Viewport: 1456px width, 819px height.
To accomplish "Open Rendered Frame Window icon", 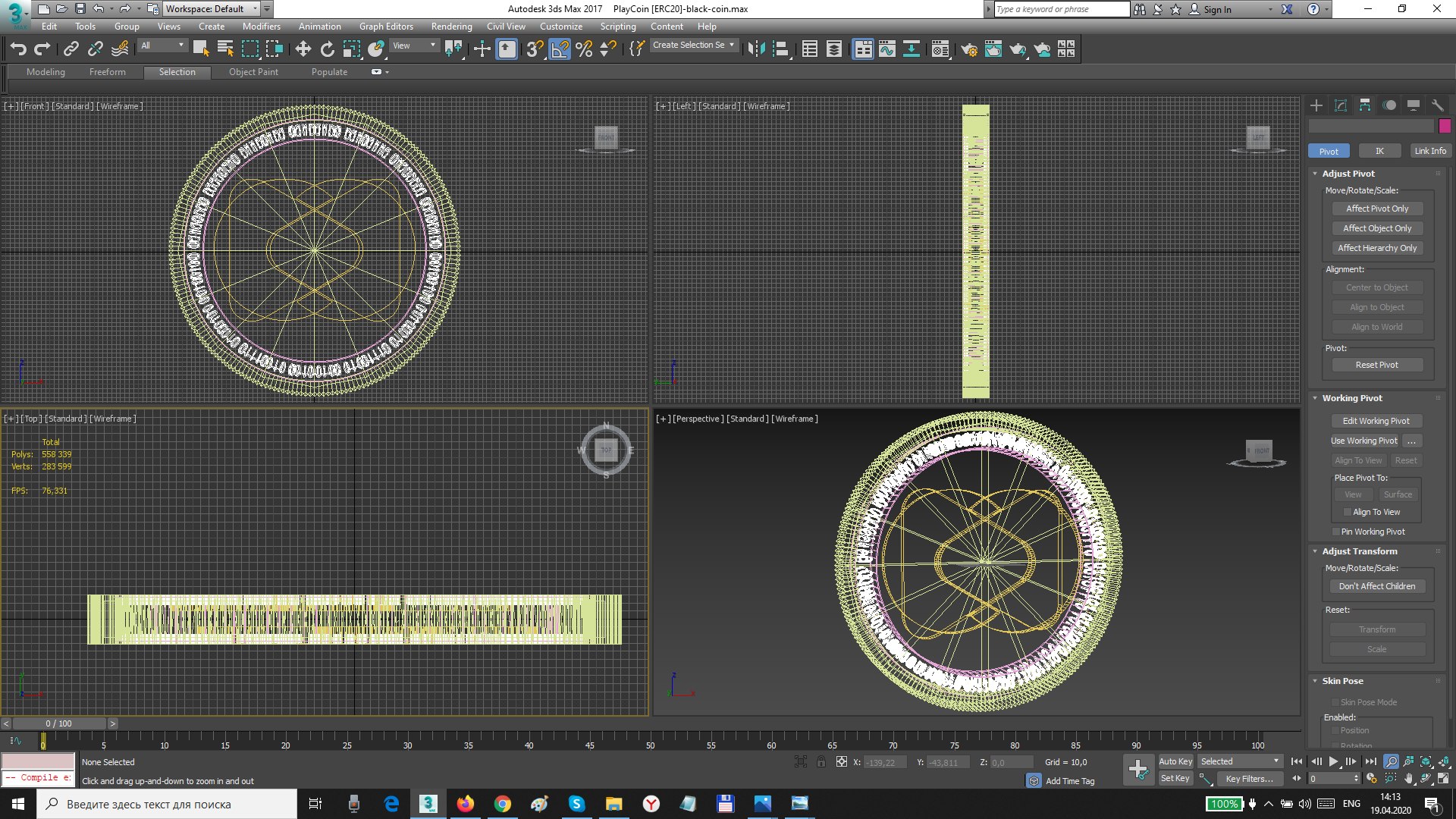I will click(x=993, y=49).
